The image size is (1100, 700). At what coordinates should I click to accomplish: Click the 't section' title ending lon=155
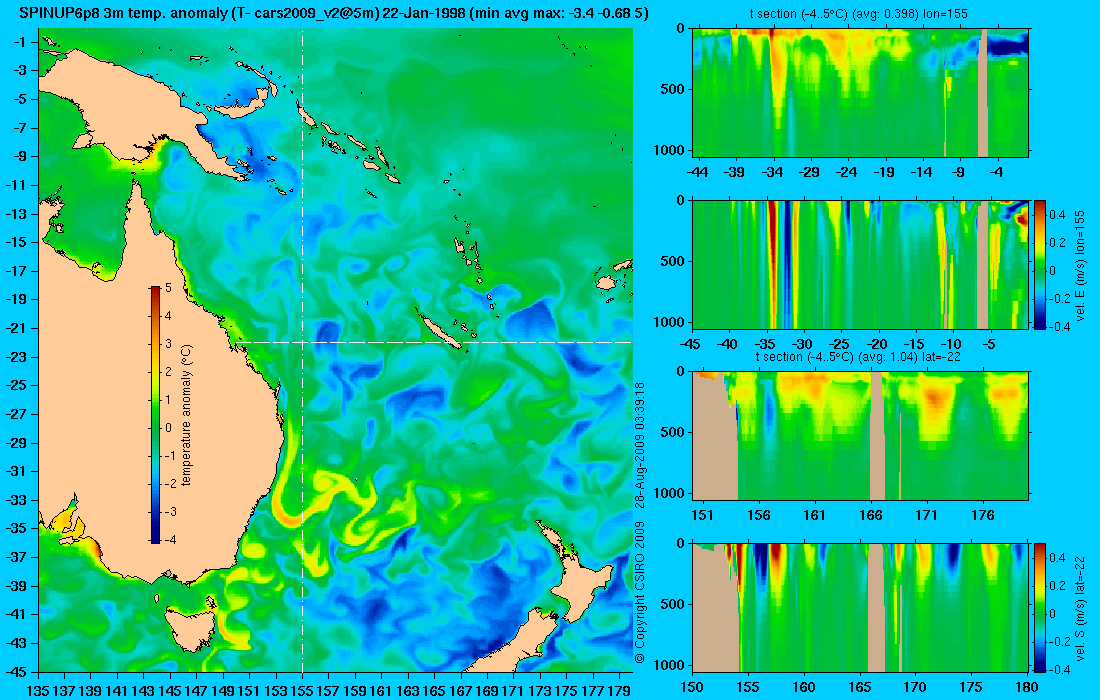point(859,13)
